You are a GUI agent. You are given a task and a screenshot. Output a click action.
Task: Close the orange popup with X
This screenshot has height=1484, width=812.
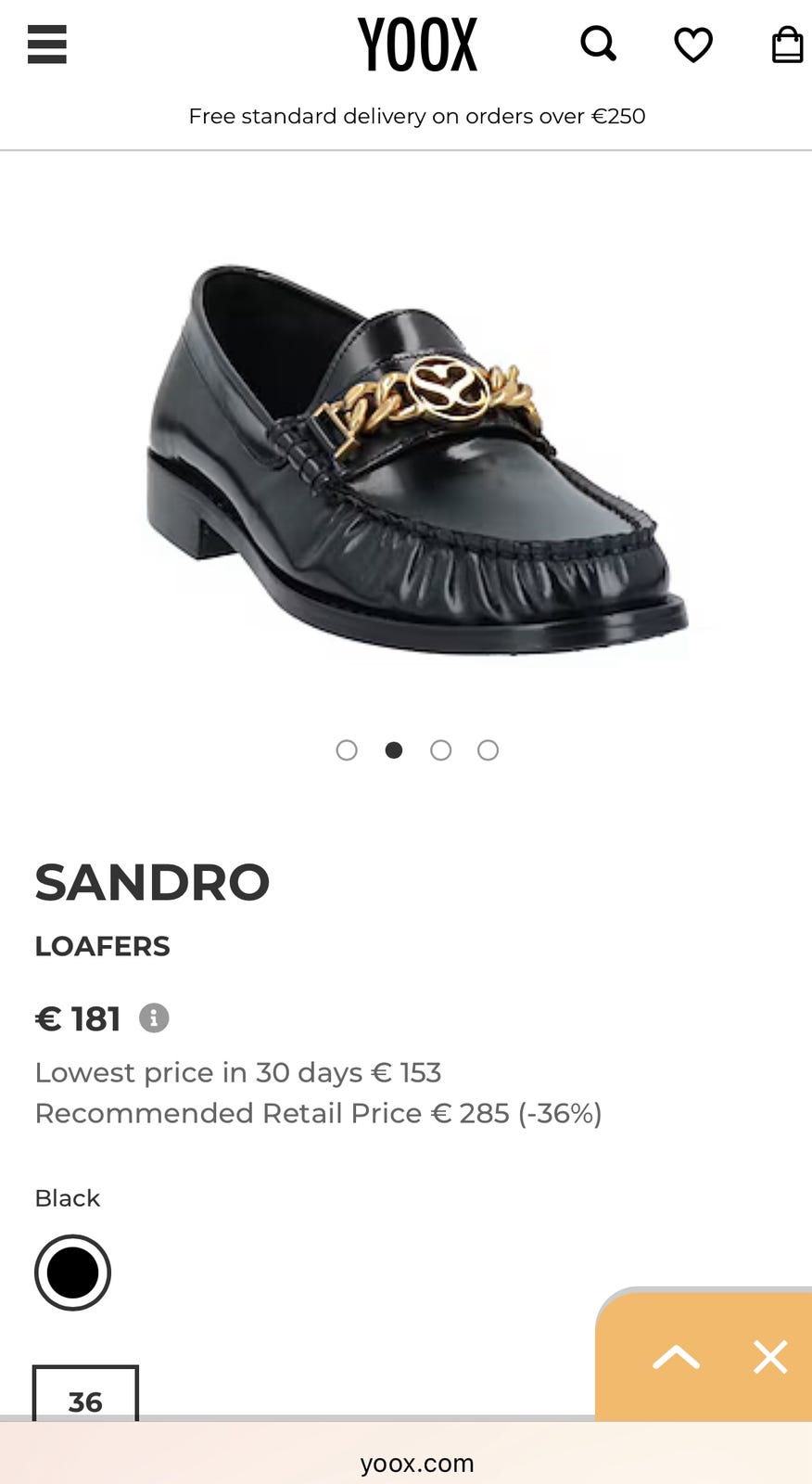pos(770,1357)
